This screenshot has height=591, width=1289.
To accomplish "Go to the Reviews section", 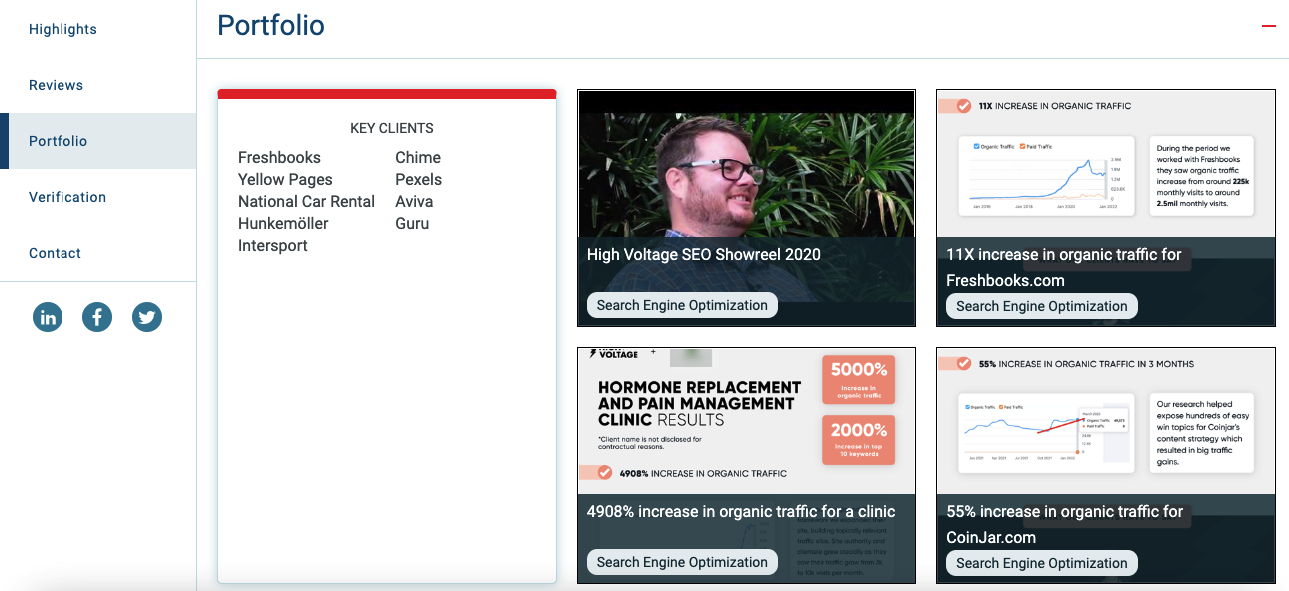I will (x=56, y=85).
